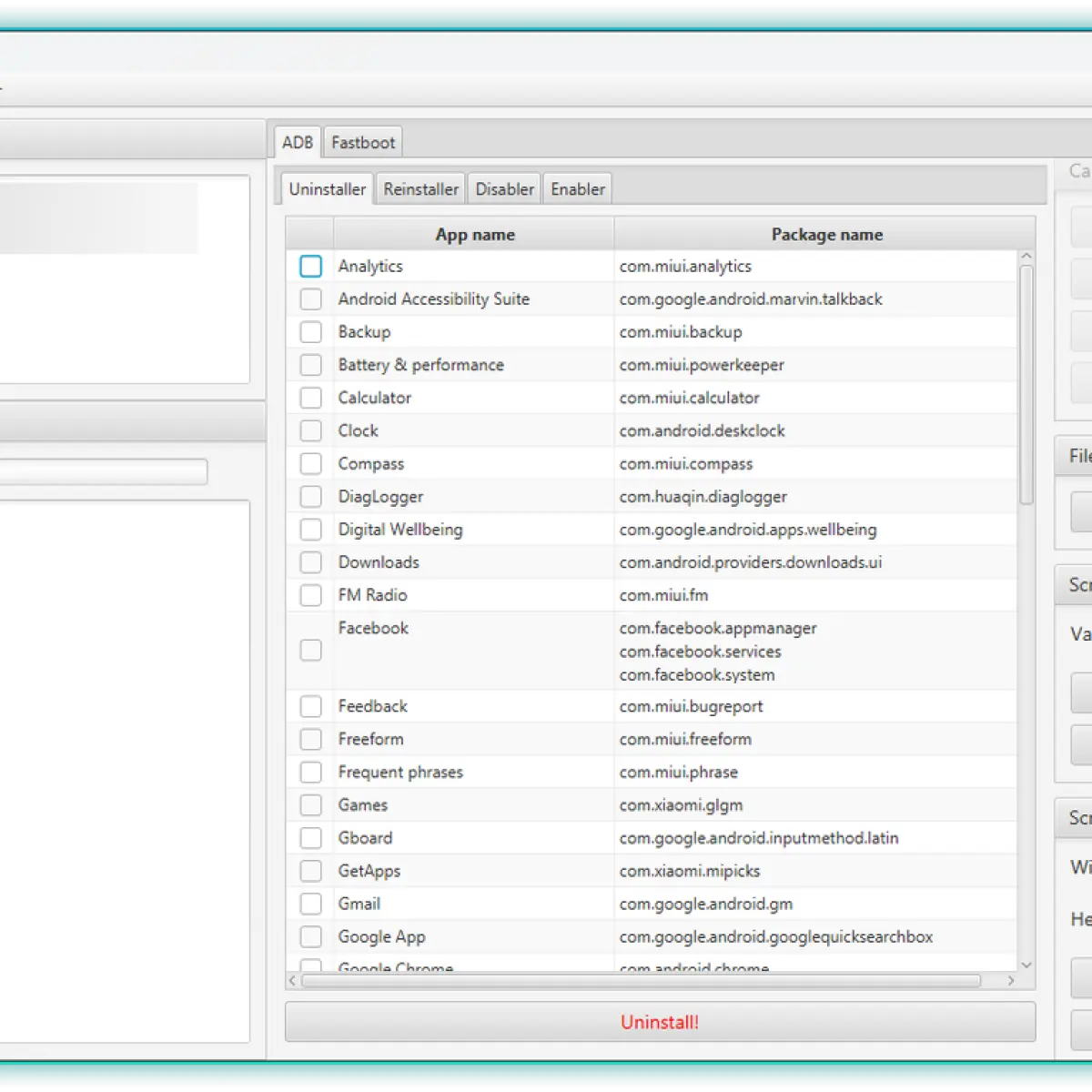Click the horizontal scrollbar thumb below list
Screen dimensions: 1092x1092
click(x=642, y=981)
